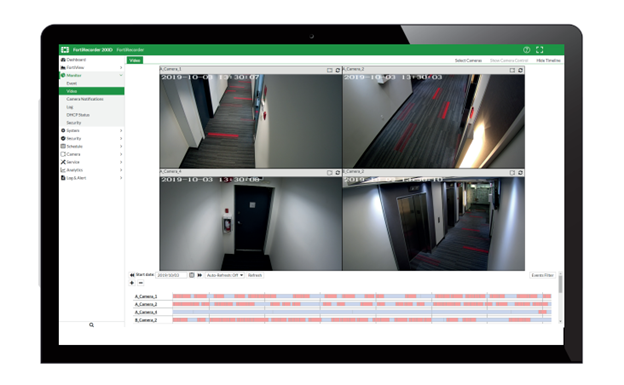Image resolution: width=624 pixels, height=385 pixels.
Task: Maximize the A_Camera_4 video pane
Action: (330, 173)
